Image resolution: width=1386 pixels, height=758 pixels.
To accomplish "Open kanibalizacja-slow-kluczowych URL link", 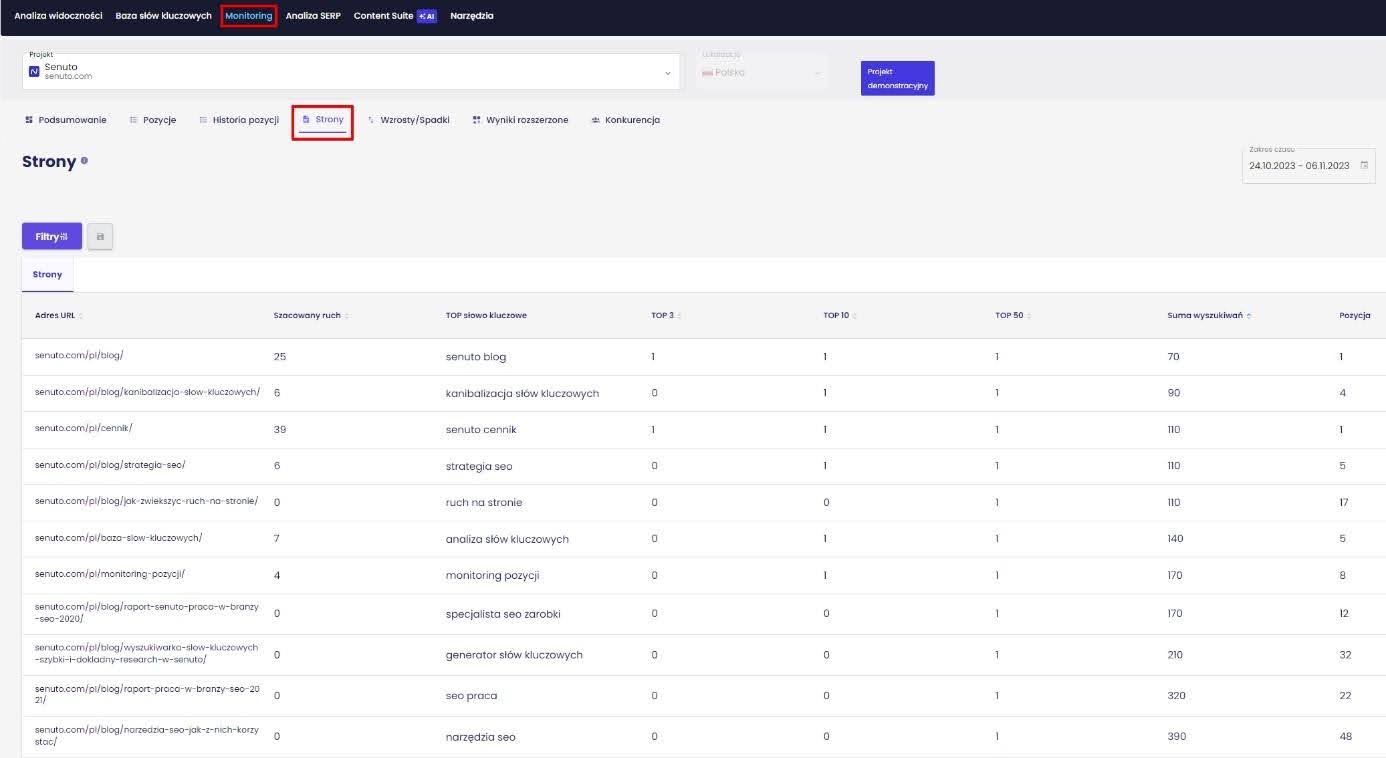I will pyautogui.click(x=147, y=392).
